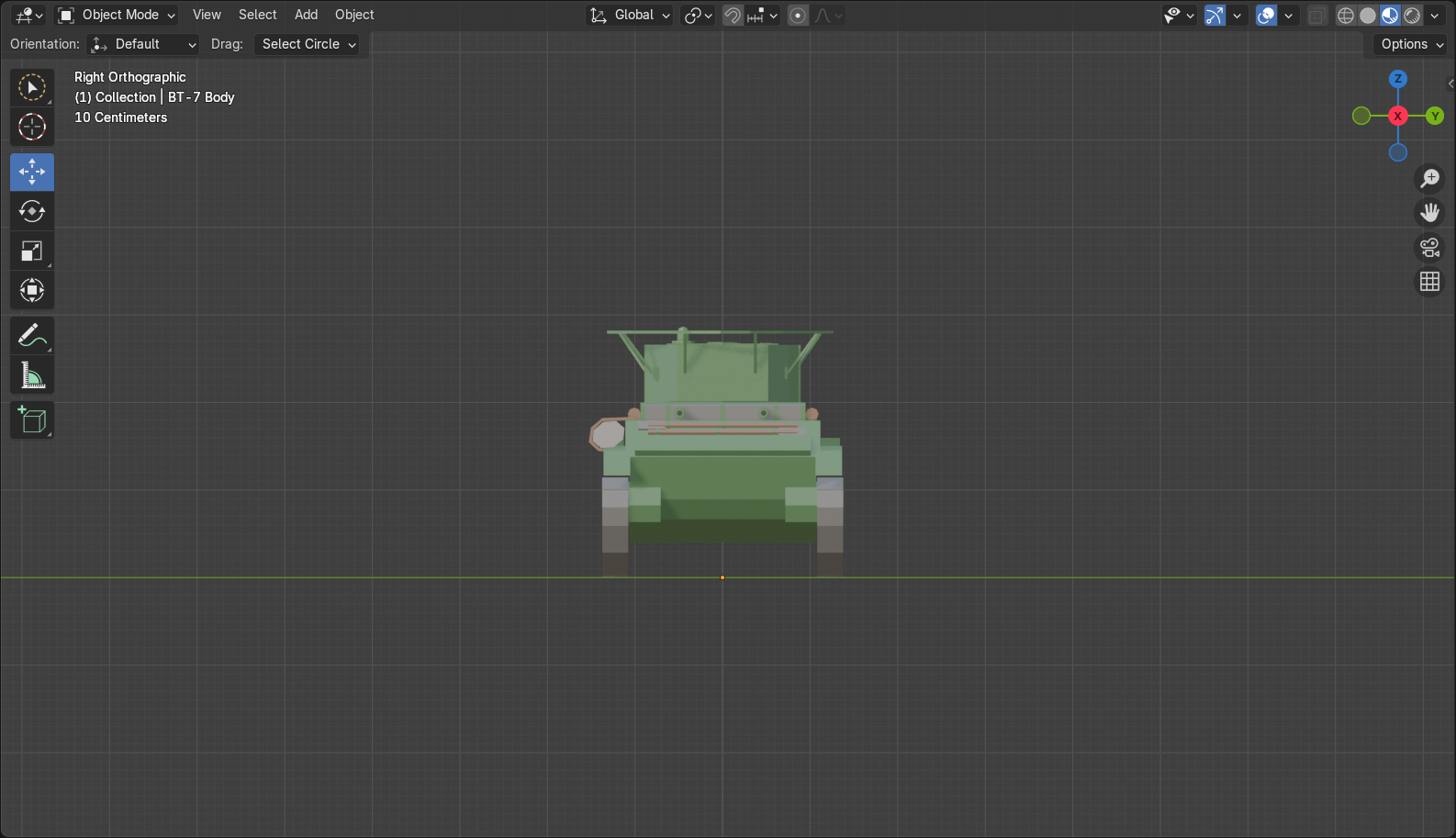The image size is (1456, 838).
Task: Select the Add Cube tool
Action: click(x=32, y=420)
